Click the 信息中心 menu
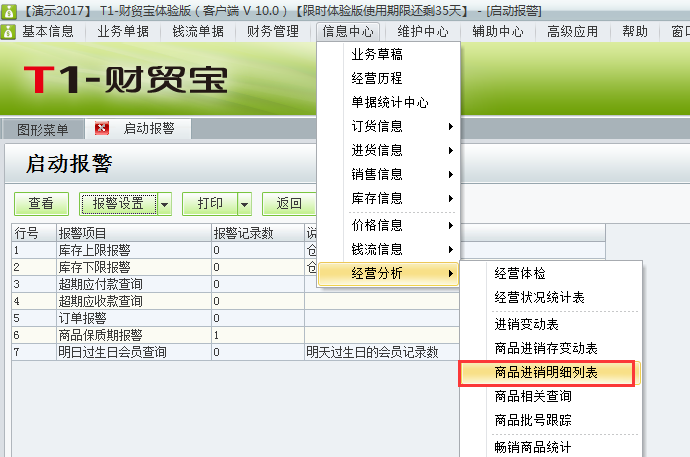 pos(348,32)
